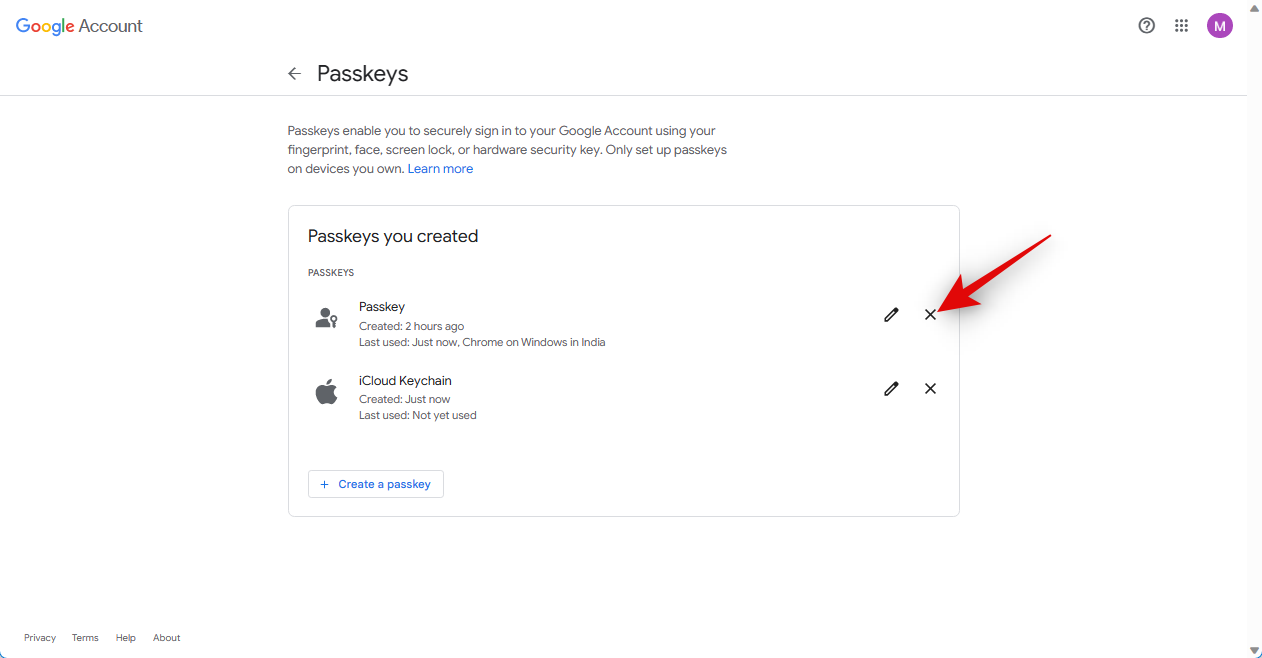
Task: Follow the Learn more link
Action: tap(440, 169)
